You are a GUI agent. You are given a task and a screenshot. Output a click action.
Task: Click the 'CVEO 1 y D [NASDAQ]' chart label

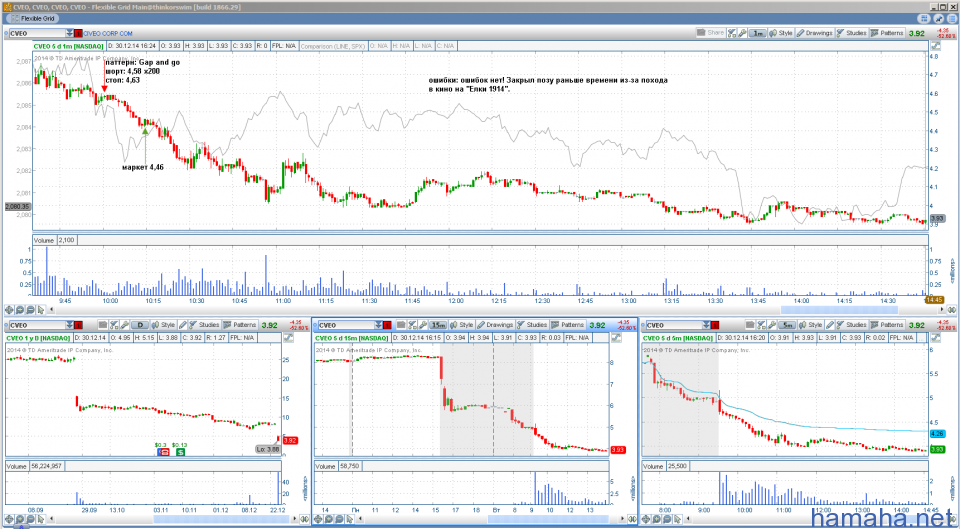point(39,338)
